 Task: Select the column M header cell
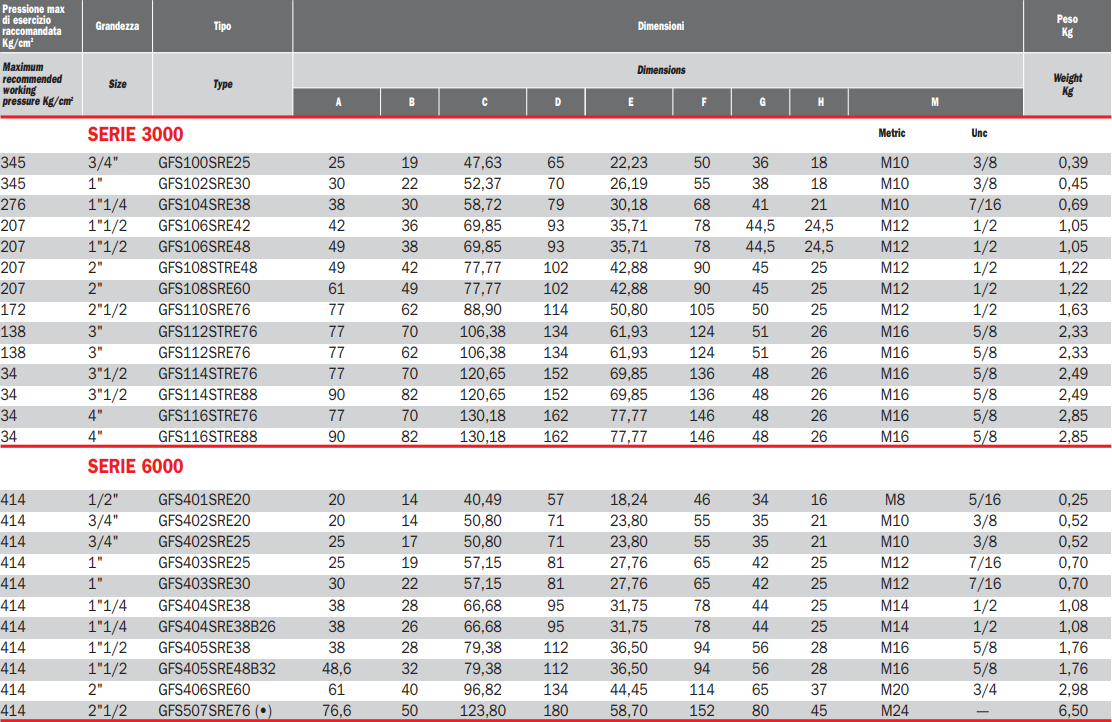coord(935,103)
